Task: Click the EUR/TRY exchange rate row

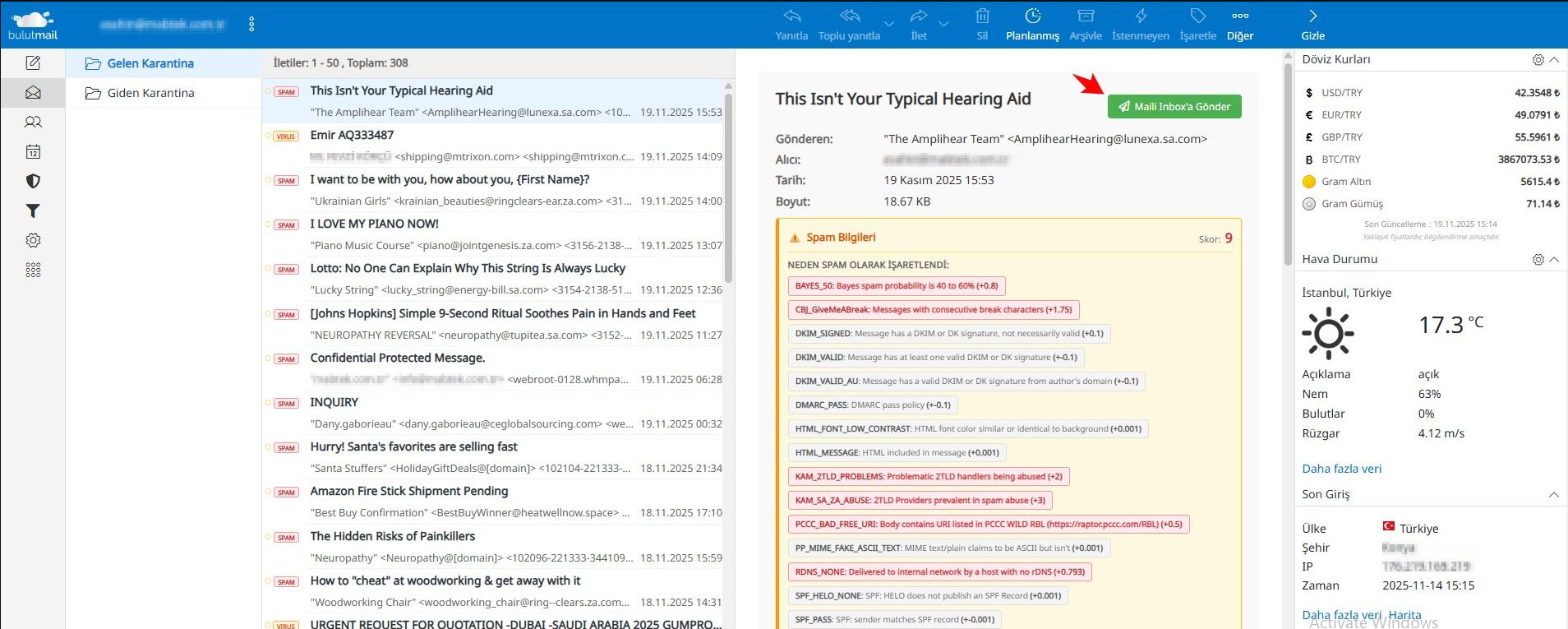Action: [1431, 115]
